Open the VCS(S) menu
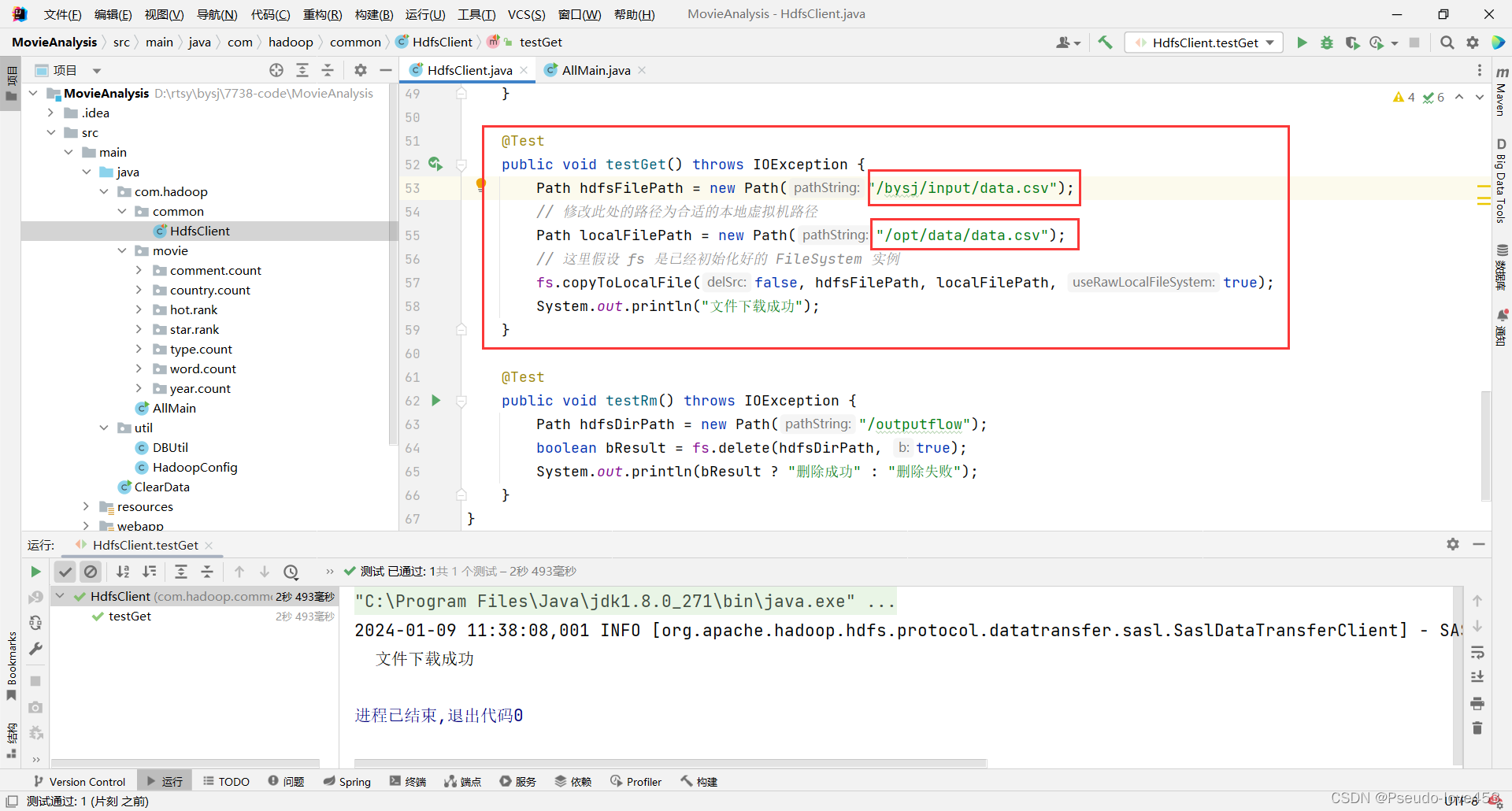Image resolution: width=1512 pixels, height=811 pixels. pyautogui.click(x=526, y=14)
